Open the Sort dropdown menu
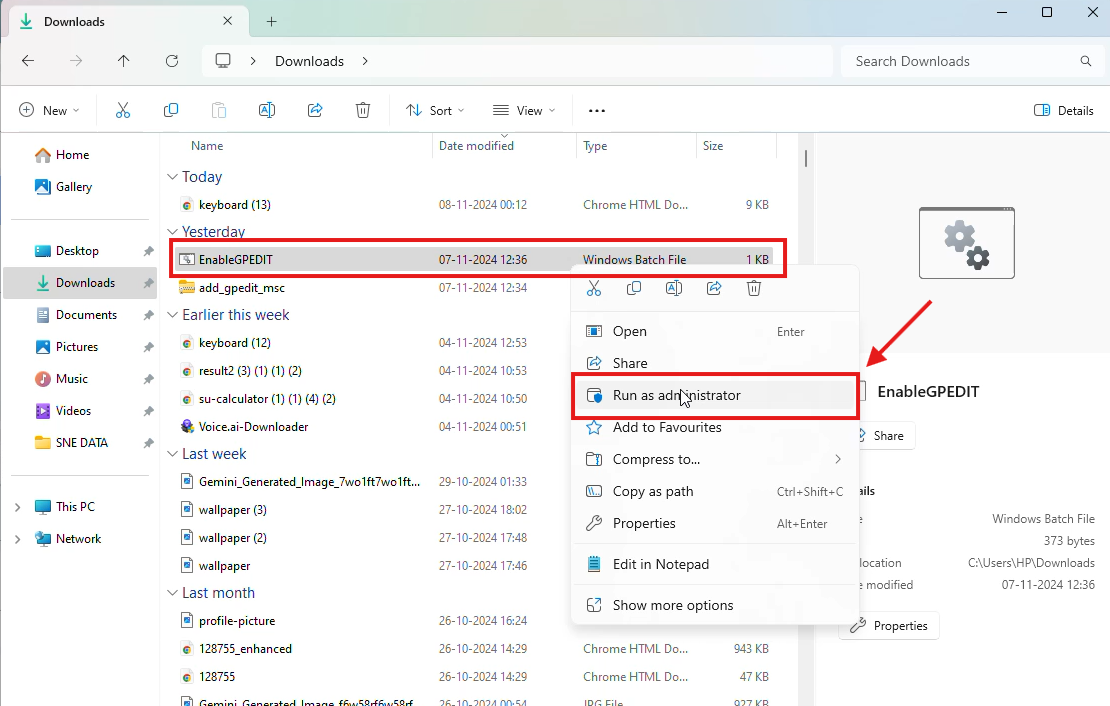Viewport: 1110px width, 706px height. [x=435, y=110]
